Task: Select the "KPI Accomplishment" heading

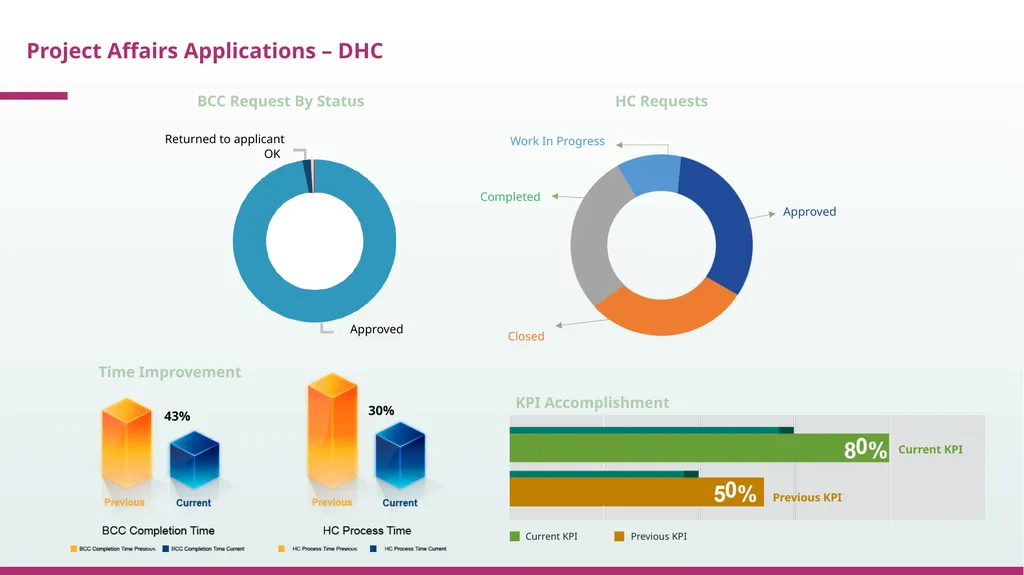Action: pos(592,402)
